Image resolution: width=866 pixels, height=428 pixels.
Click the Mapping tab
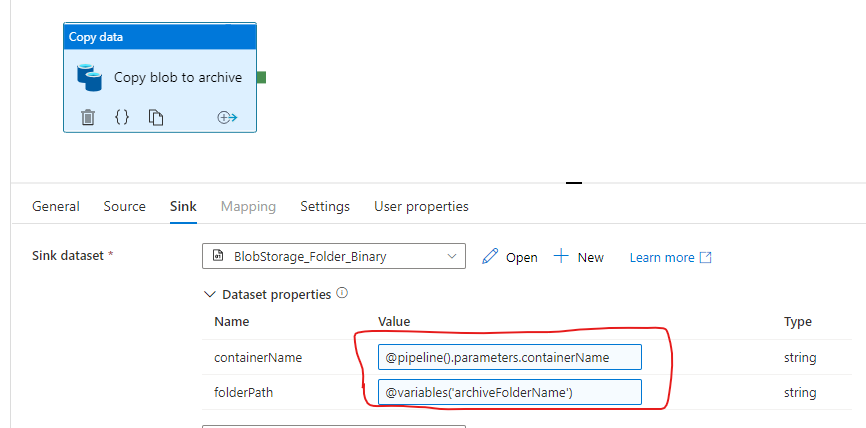249,207
